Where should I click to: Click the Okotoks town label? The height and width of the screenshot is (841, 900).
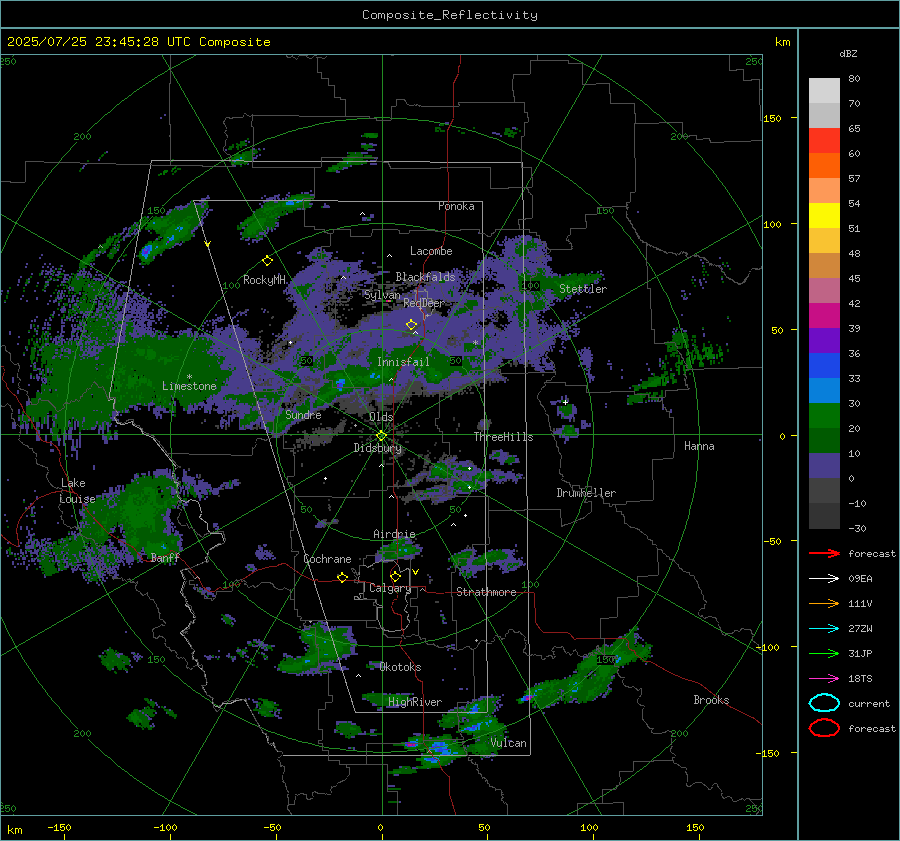(400, 667)
